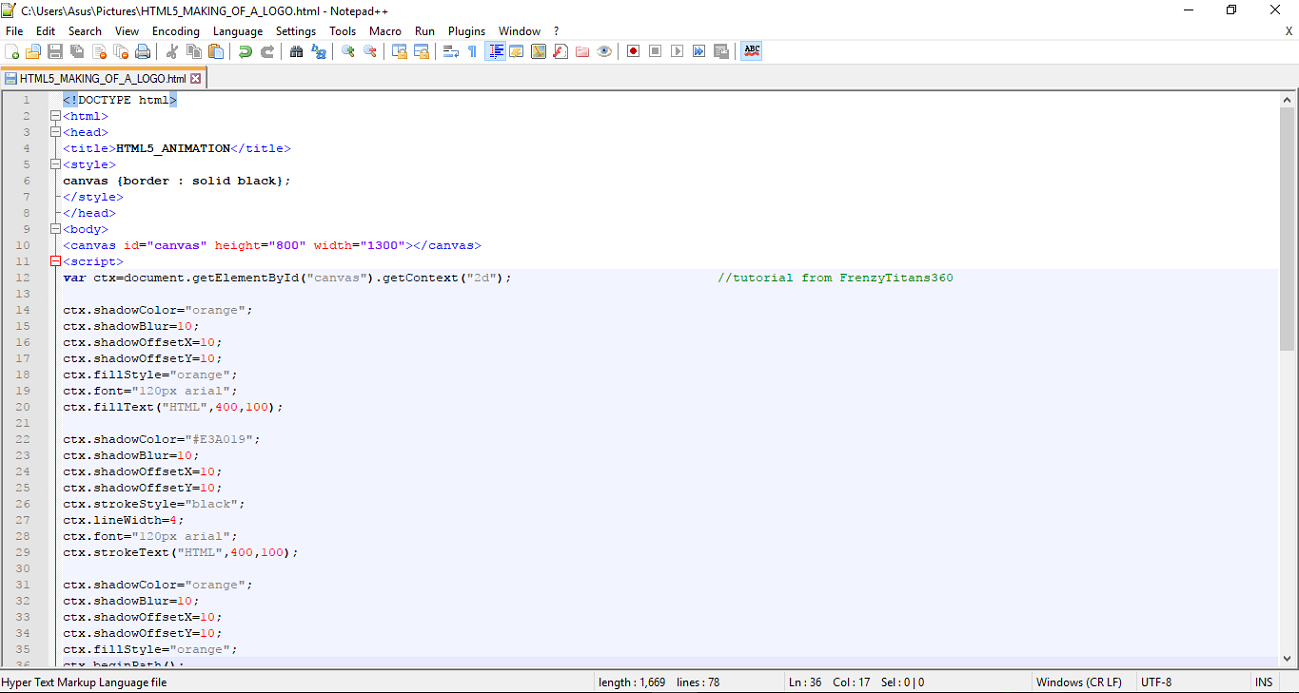
Task: Click UTF-8 encoding in the status bar
Action: [x=1155, y=682]
